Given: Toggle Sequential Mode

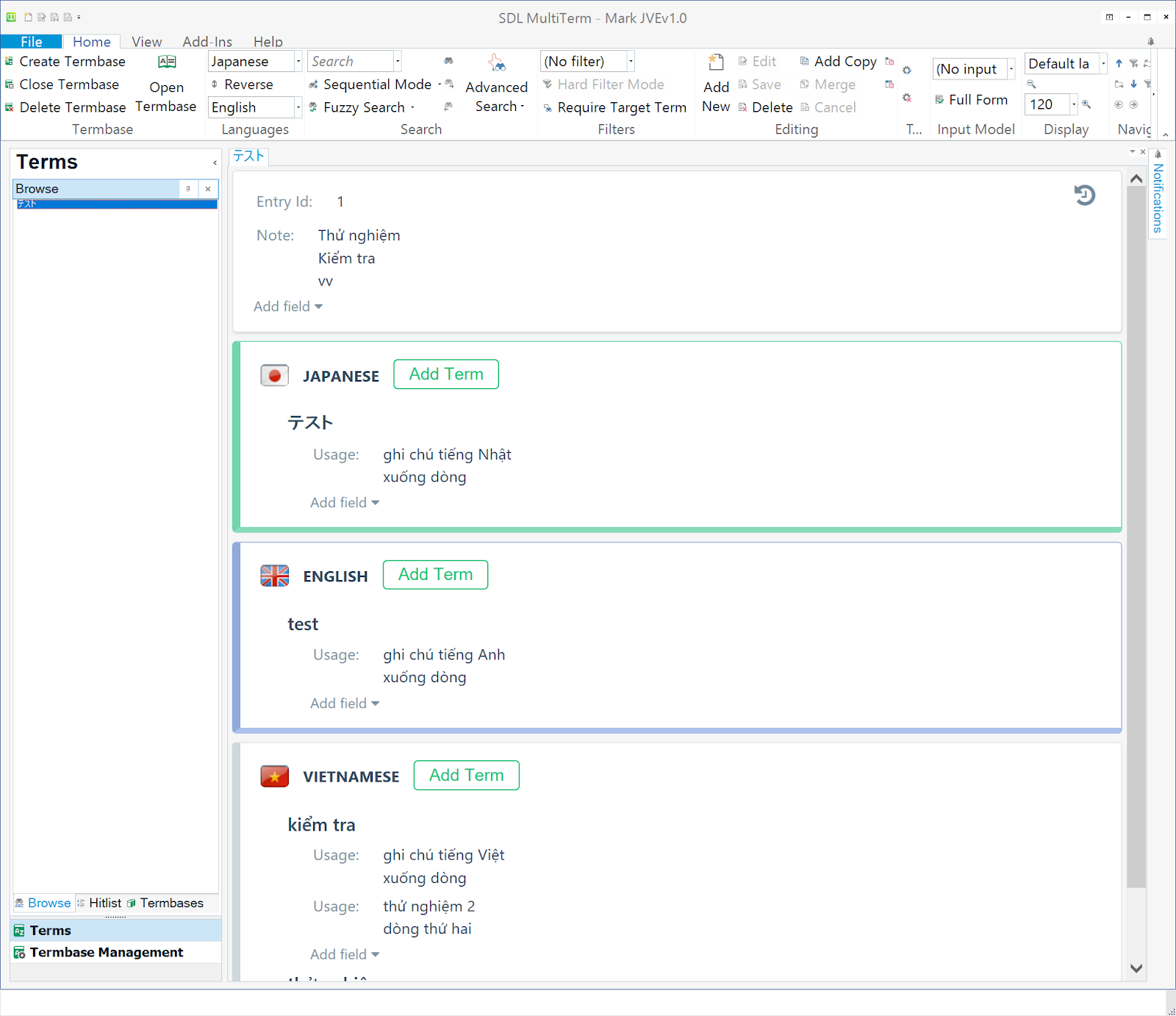Looking at the screenshot, I should tap(370, 85).
